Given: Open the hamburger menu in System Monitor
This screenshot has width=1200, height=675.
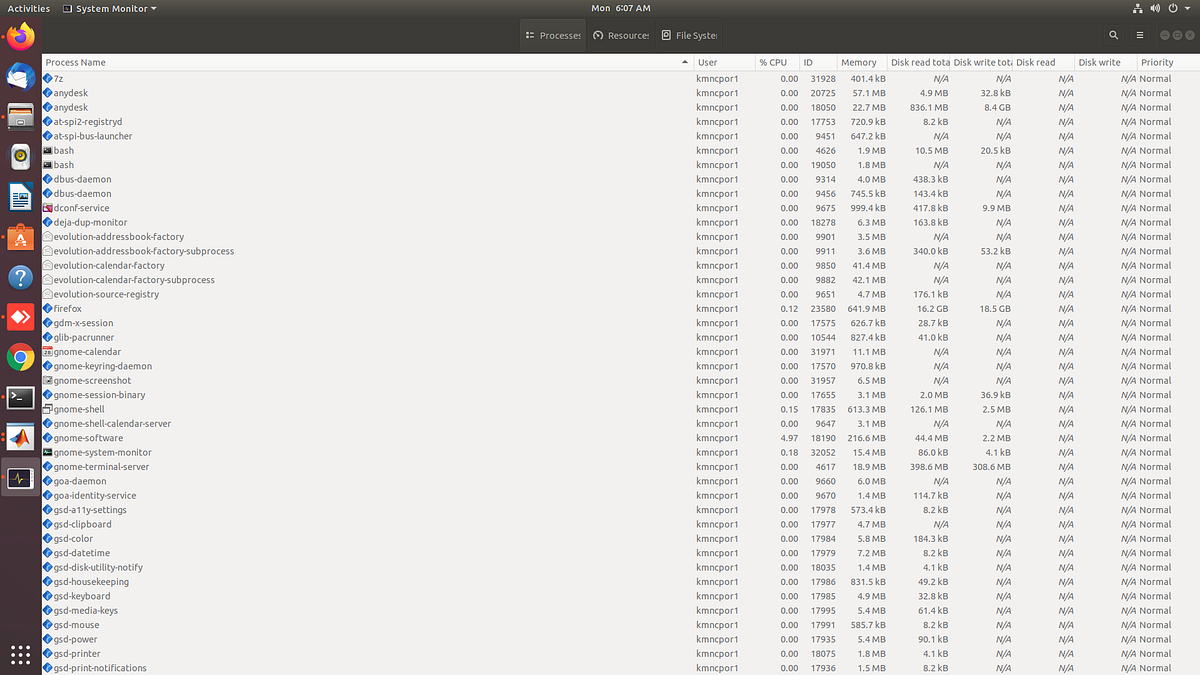Looking at the screenshot, I should (x=1140, y=33).
